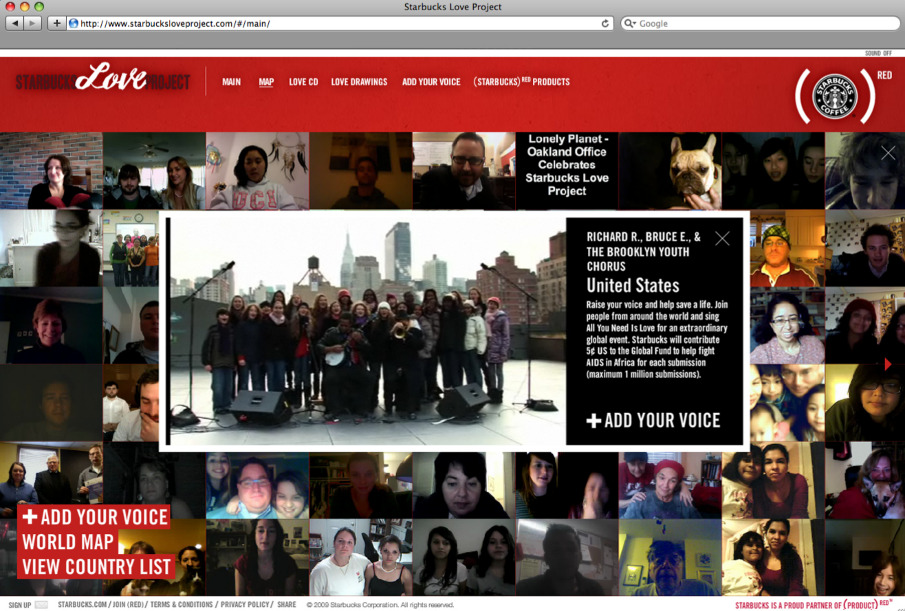
Task: Open the Terms & Conditions footer link
Action: pyautogui.click(x=181, y=605)
